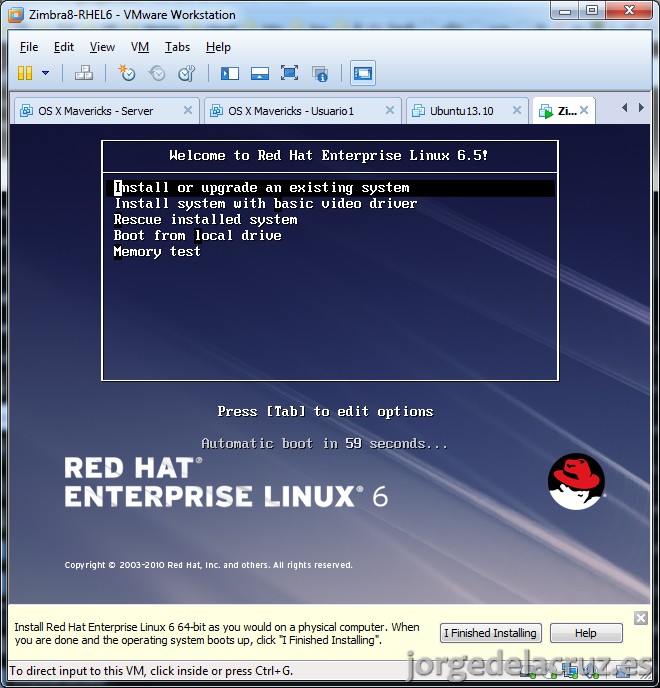Open the View menu

pyautogui.click(x=102, y=47)
